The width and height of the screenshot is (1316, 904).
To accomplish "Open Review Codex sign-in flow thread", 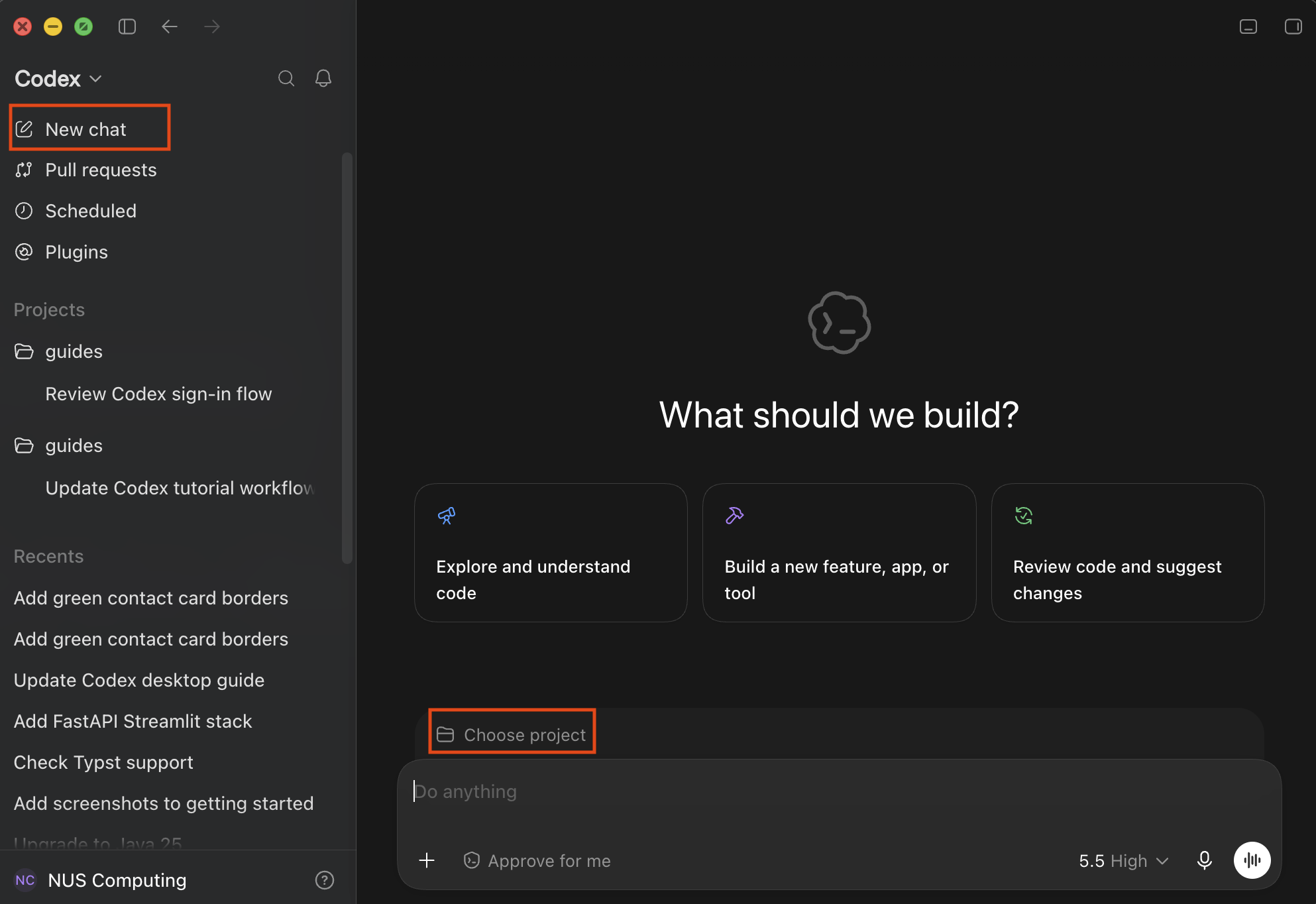I will (x=158, y=394).
